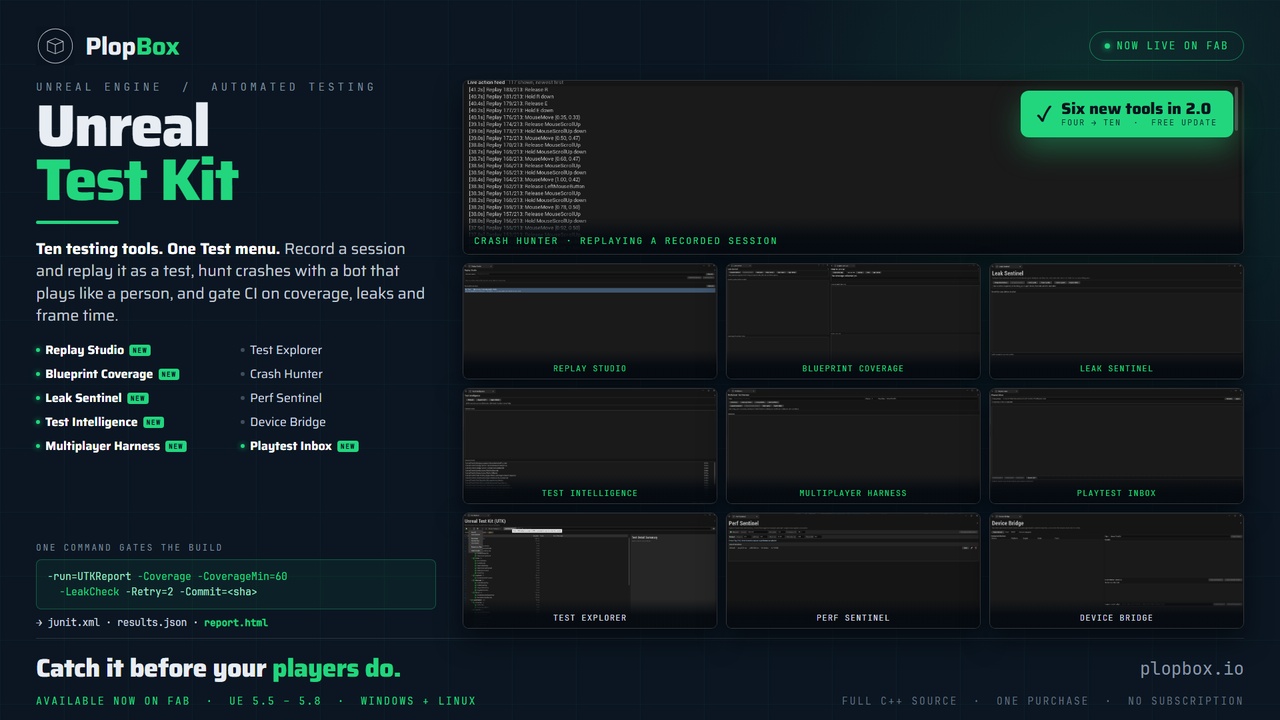Click 'Full C++ Source' footer text
Image resolution: width=1280 pixels, height=720 pixels.
coord(899,701)
